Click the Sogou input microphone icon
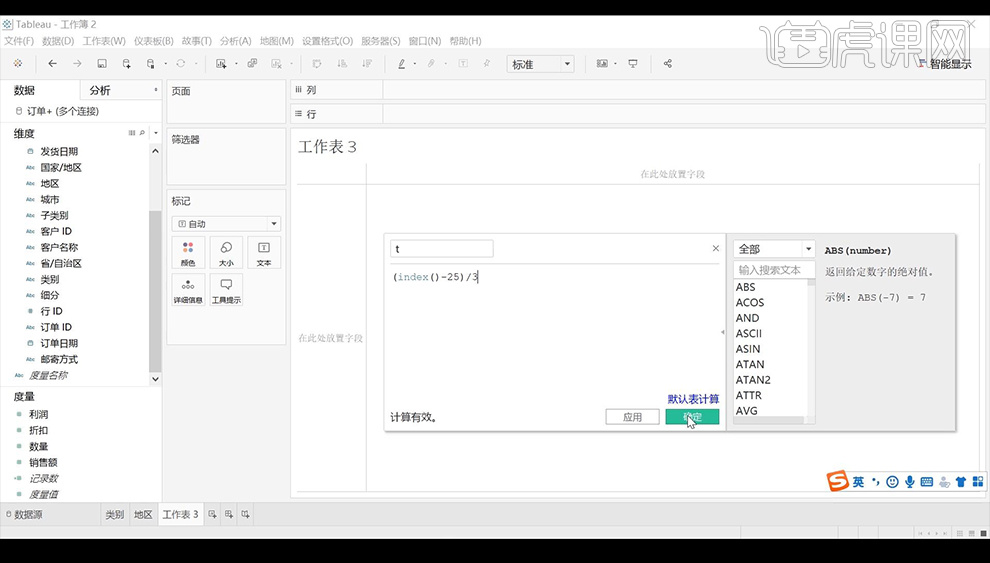The height and width of the screenshot is (563, 990). tap(910, 482)
